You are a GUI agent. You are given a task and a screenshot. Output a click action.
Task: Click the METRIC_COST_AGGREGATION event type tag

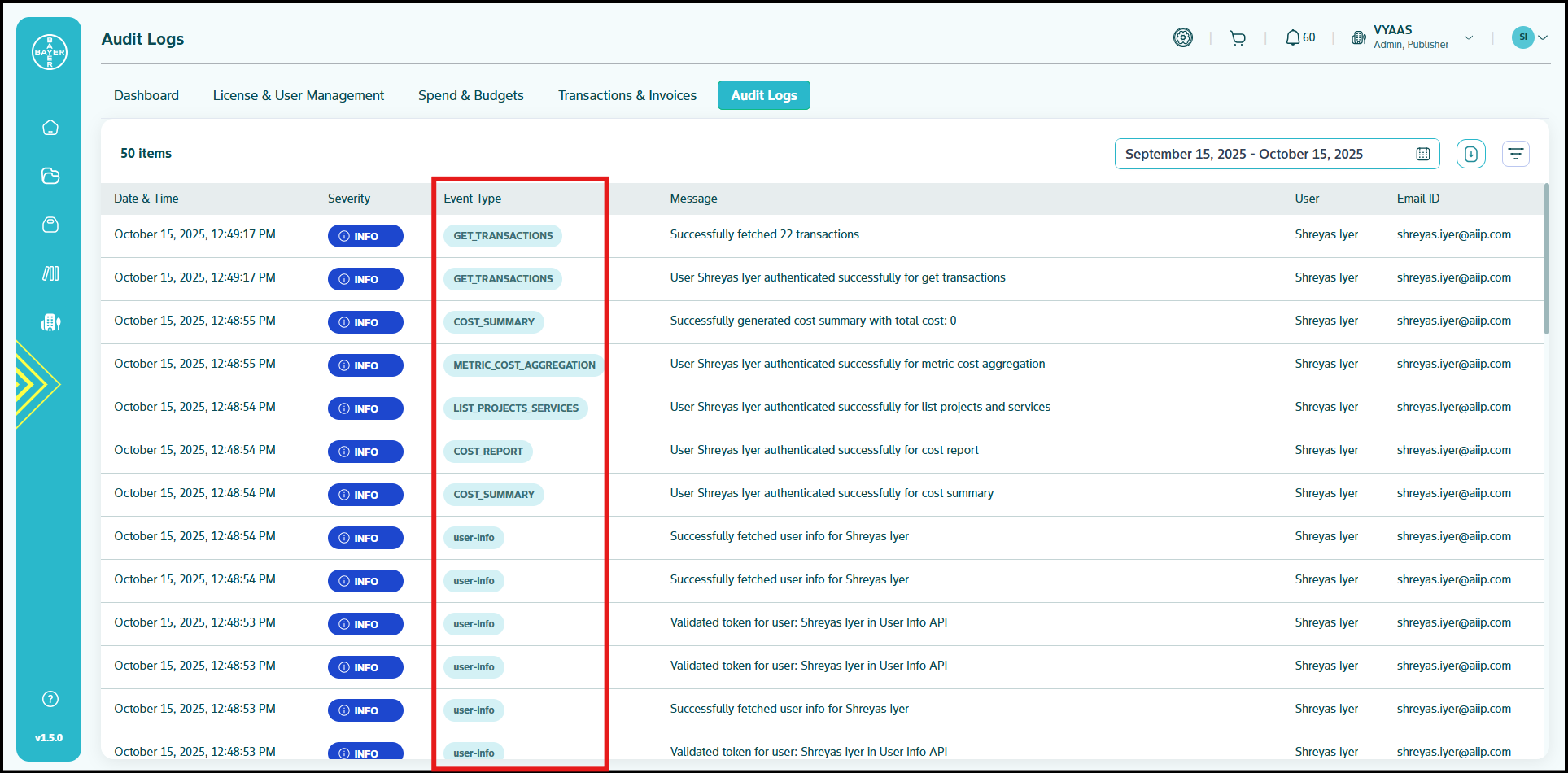coord(524,365)
